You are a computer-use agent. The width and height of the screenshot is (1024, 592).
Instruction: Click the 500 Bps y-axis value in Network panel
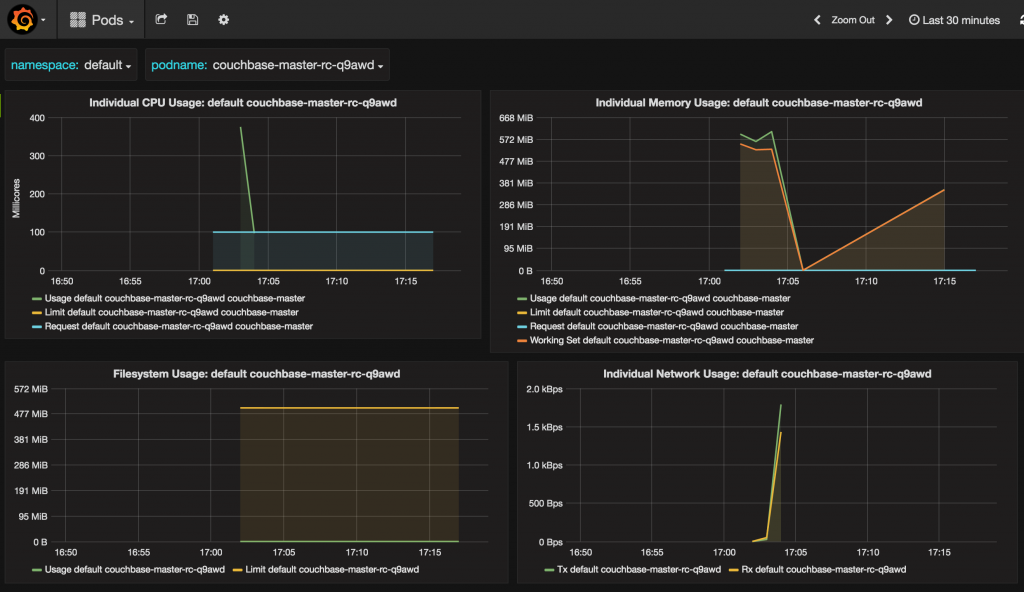[x=546, y=504]
